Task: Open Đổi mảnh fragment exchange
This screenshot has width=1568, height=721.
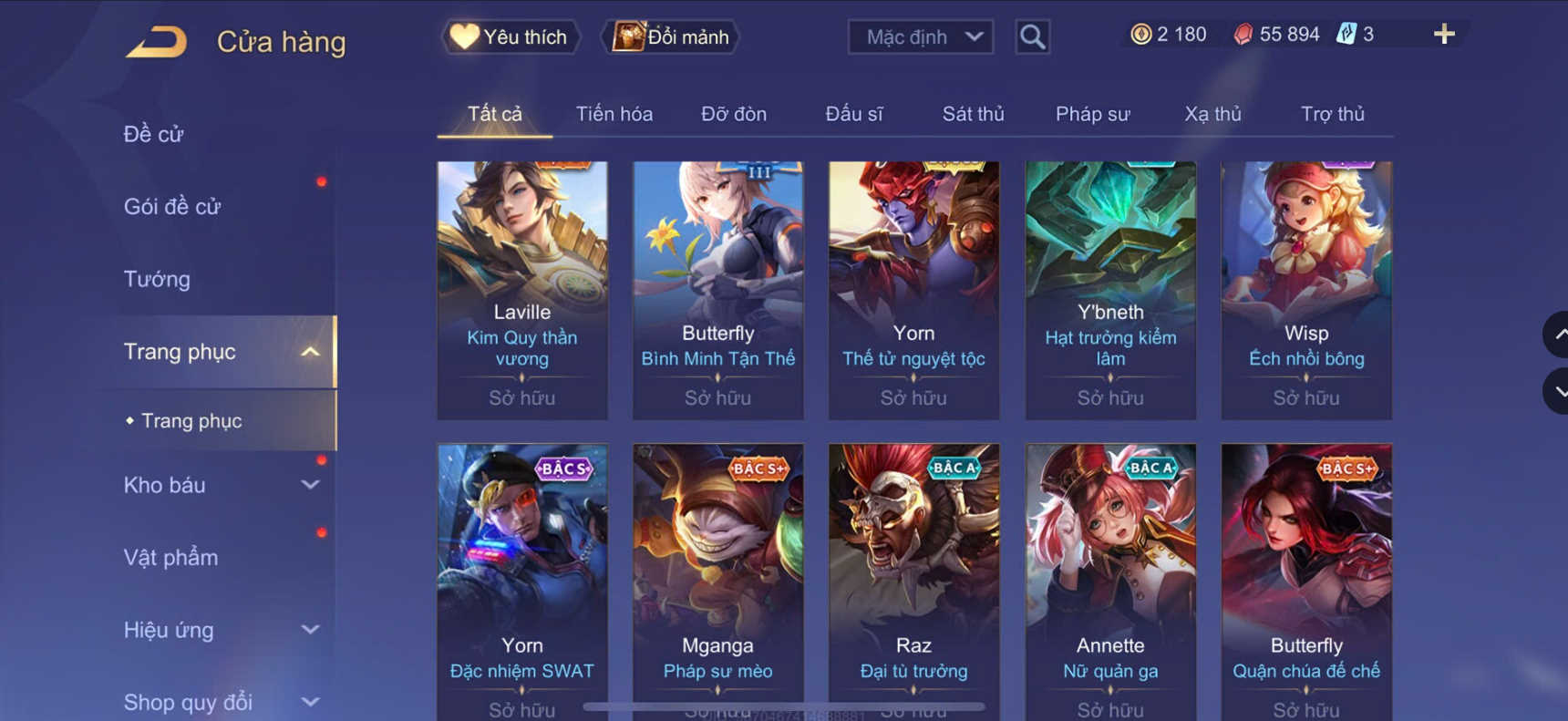Action: pyautogui.click(x=671, y=37)
